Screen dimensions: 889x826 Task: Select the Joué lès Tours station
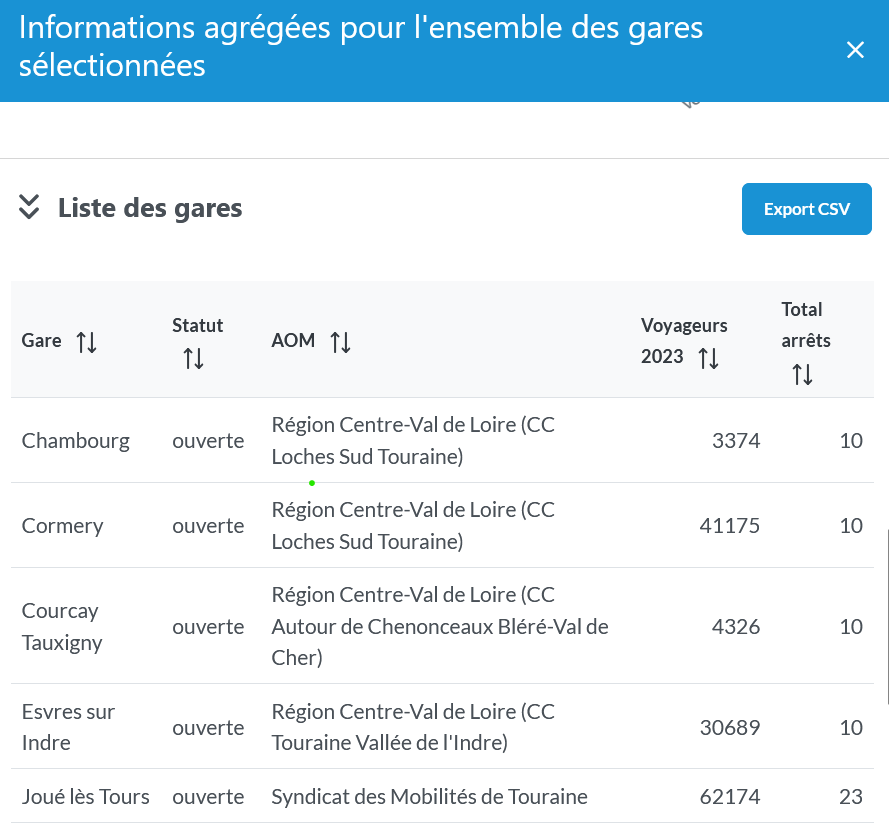[86, 797]
